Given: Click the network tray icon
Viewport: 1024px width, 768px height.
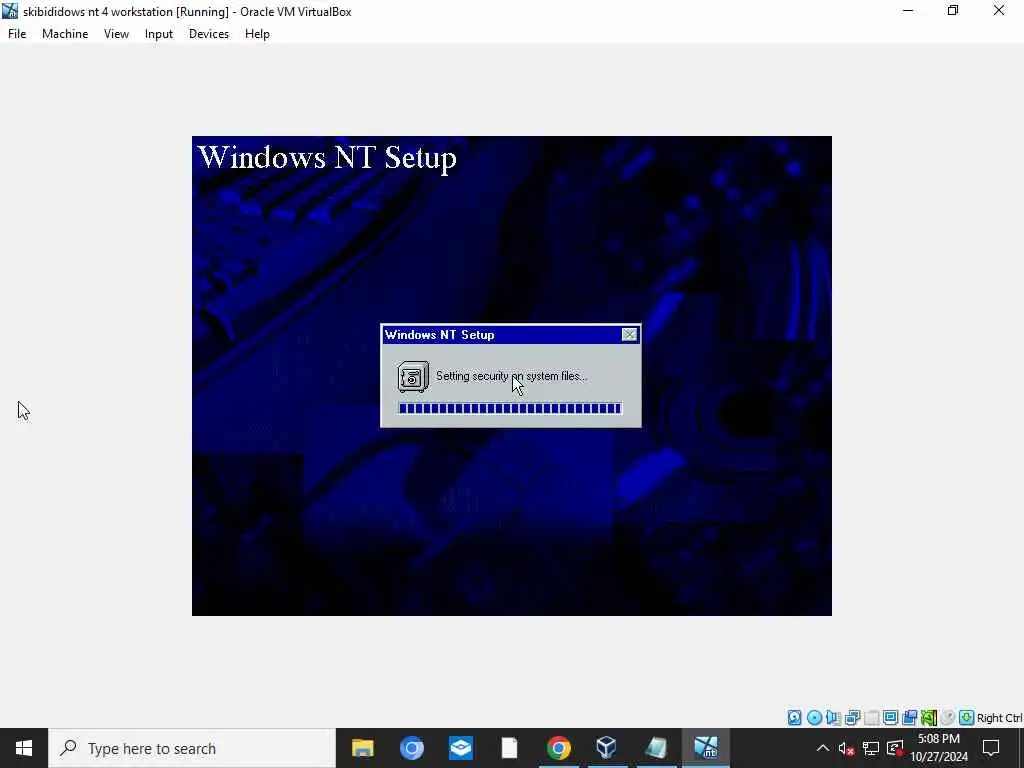Looking at the screenshot, I should [x=871, y=748].
